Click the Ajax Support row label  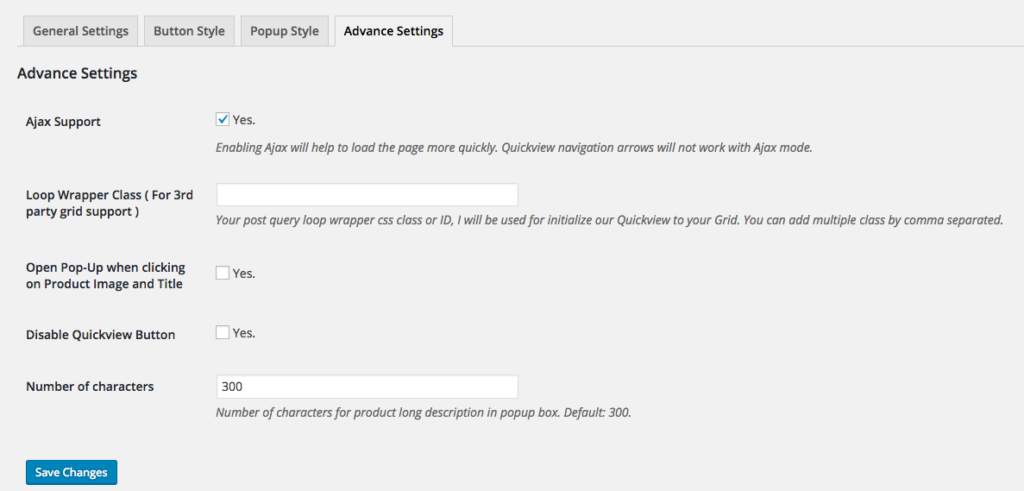point(63,122)
